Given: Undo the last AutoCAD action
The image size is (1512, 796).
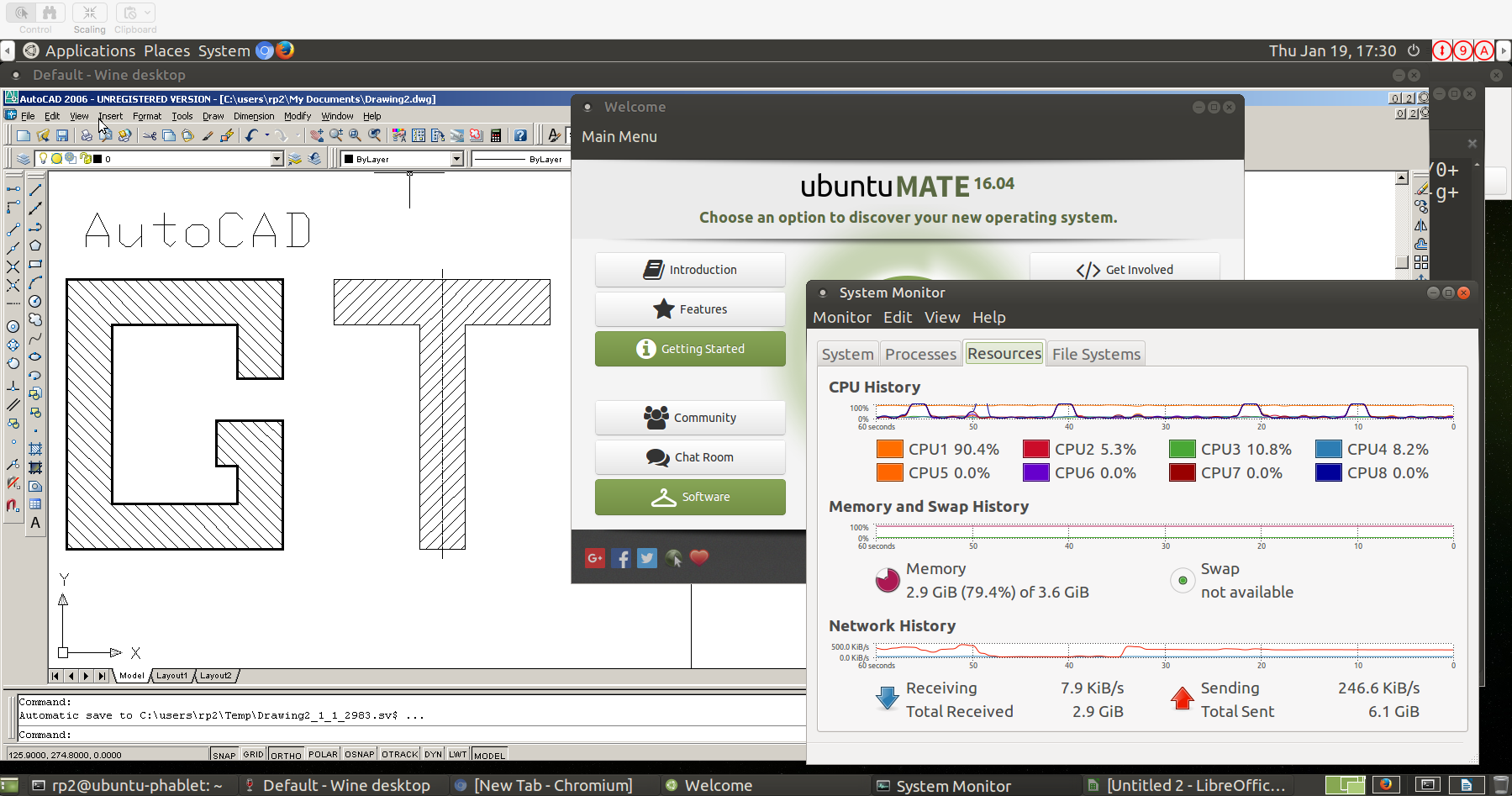Looking at the screenshot, I should [251, 135].
